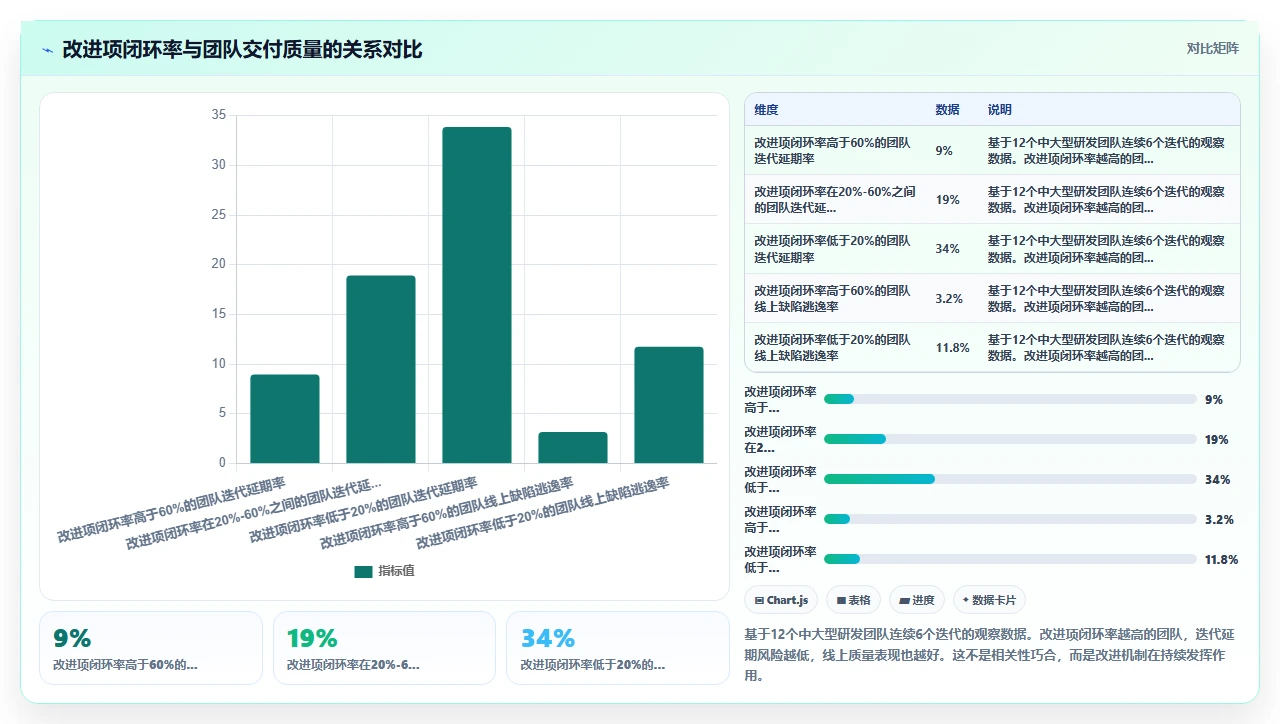Select the 表格 tag chip
1280x724 pixels.
coord(853,600)
